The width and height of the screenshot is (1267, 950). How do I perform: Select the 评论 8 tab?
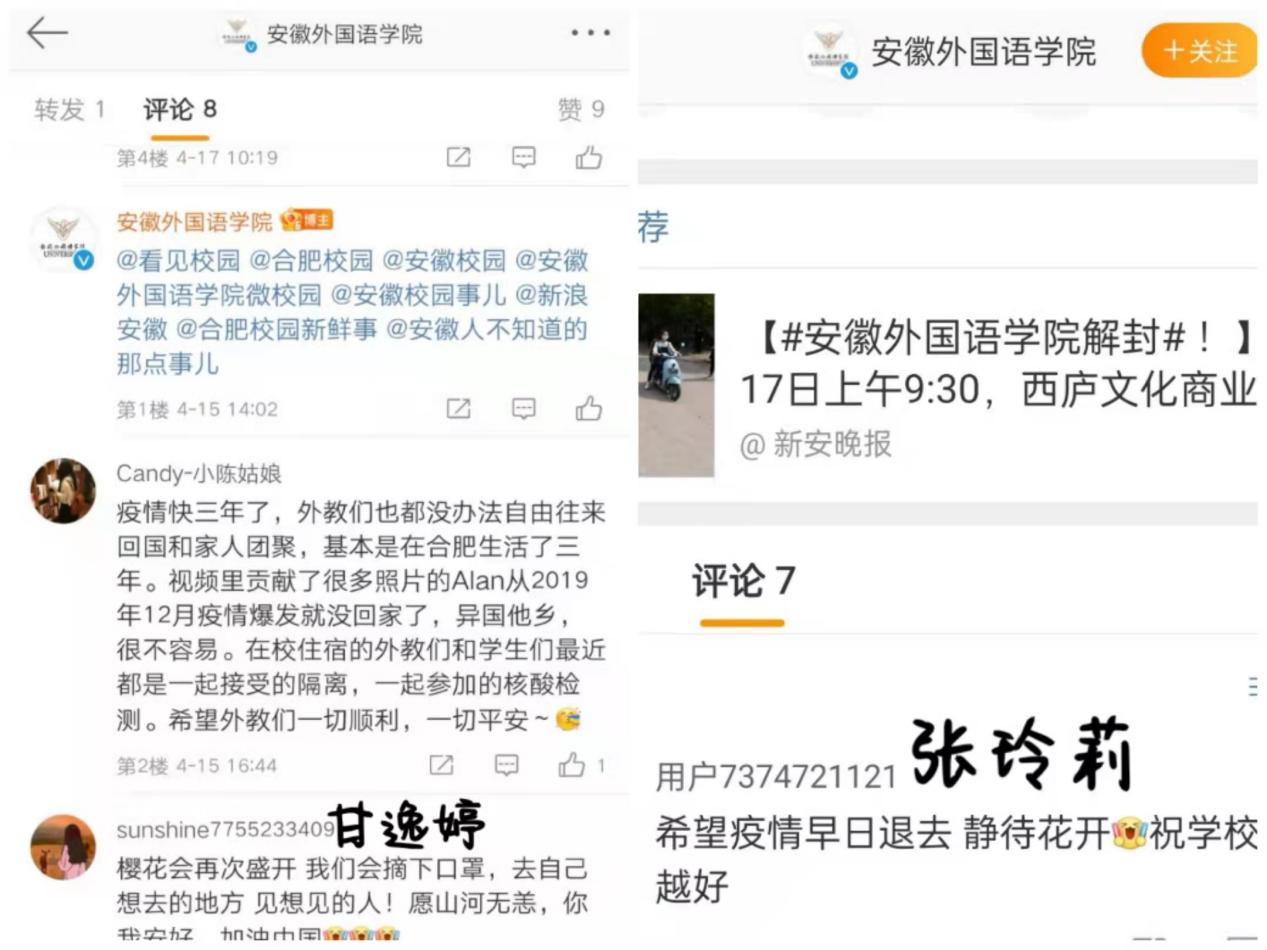pos(180,109)
